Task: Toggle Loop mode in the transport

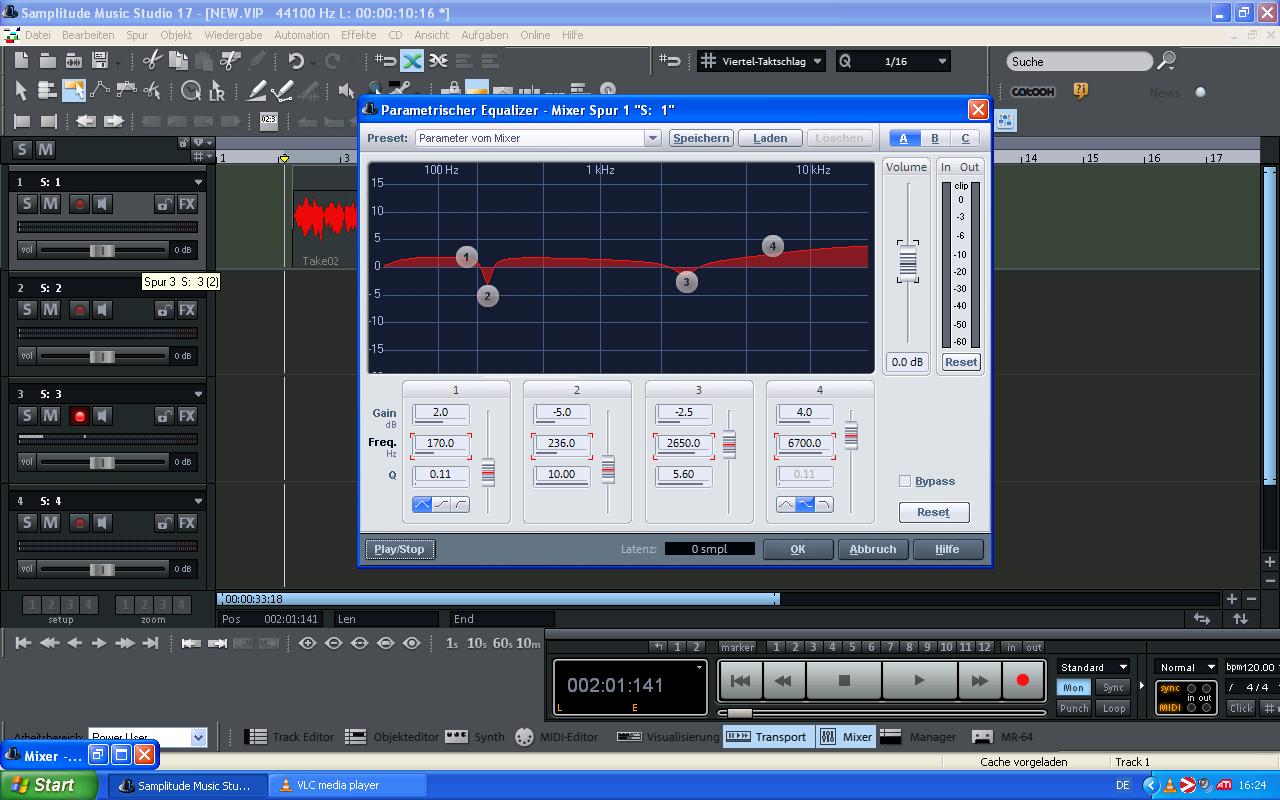Action: click(1113, 708)
